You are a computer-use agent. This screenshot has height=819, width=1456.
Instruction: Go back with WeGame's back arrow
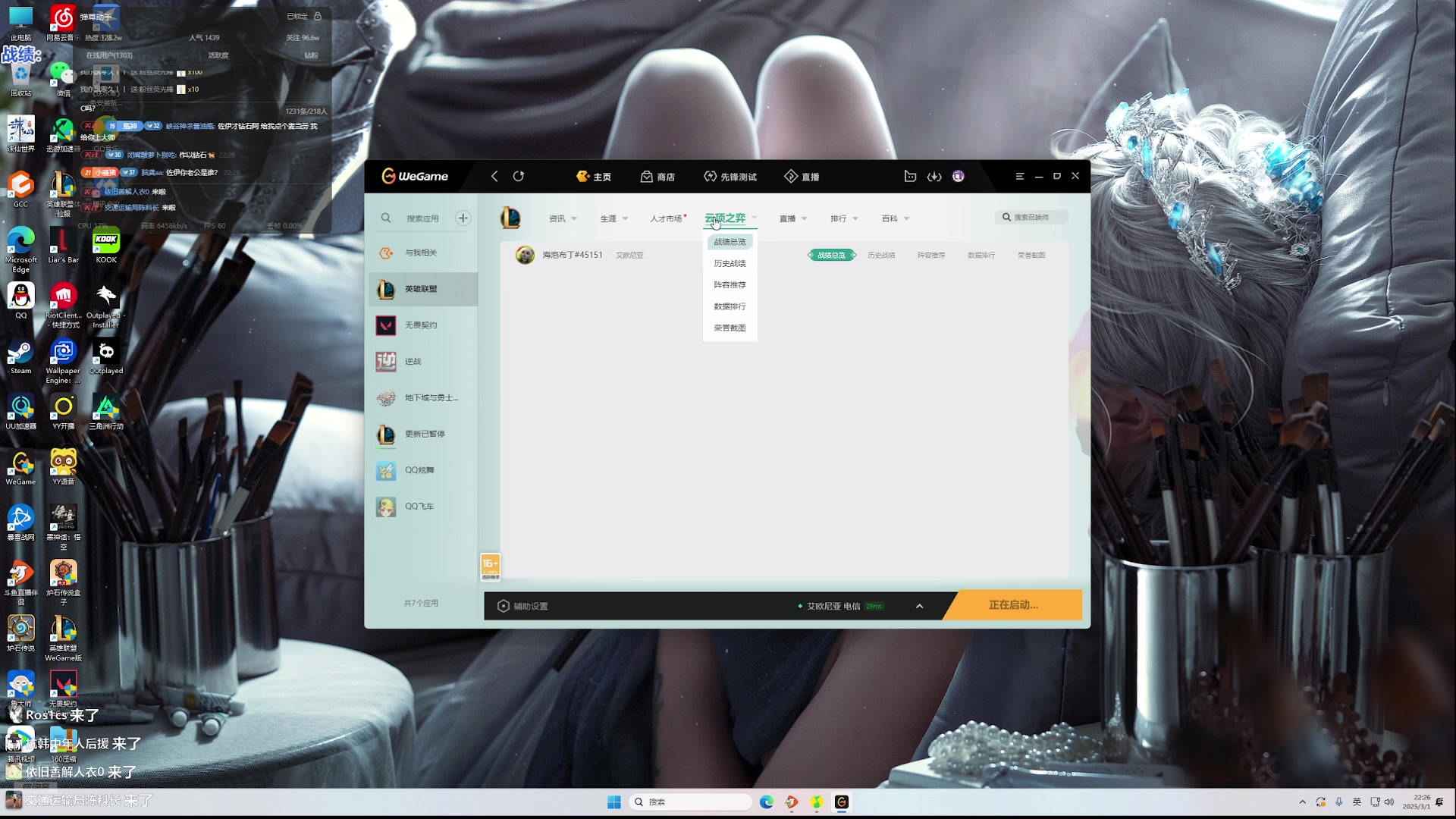[494, 176]
